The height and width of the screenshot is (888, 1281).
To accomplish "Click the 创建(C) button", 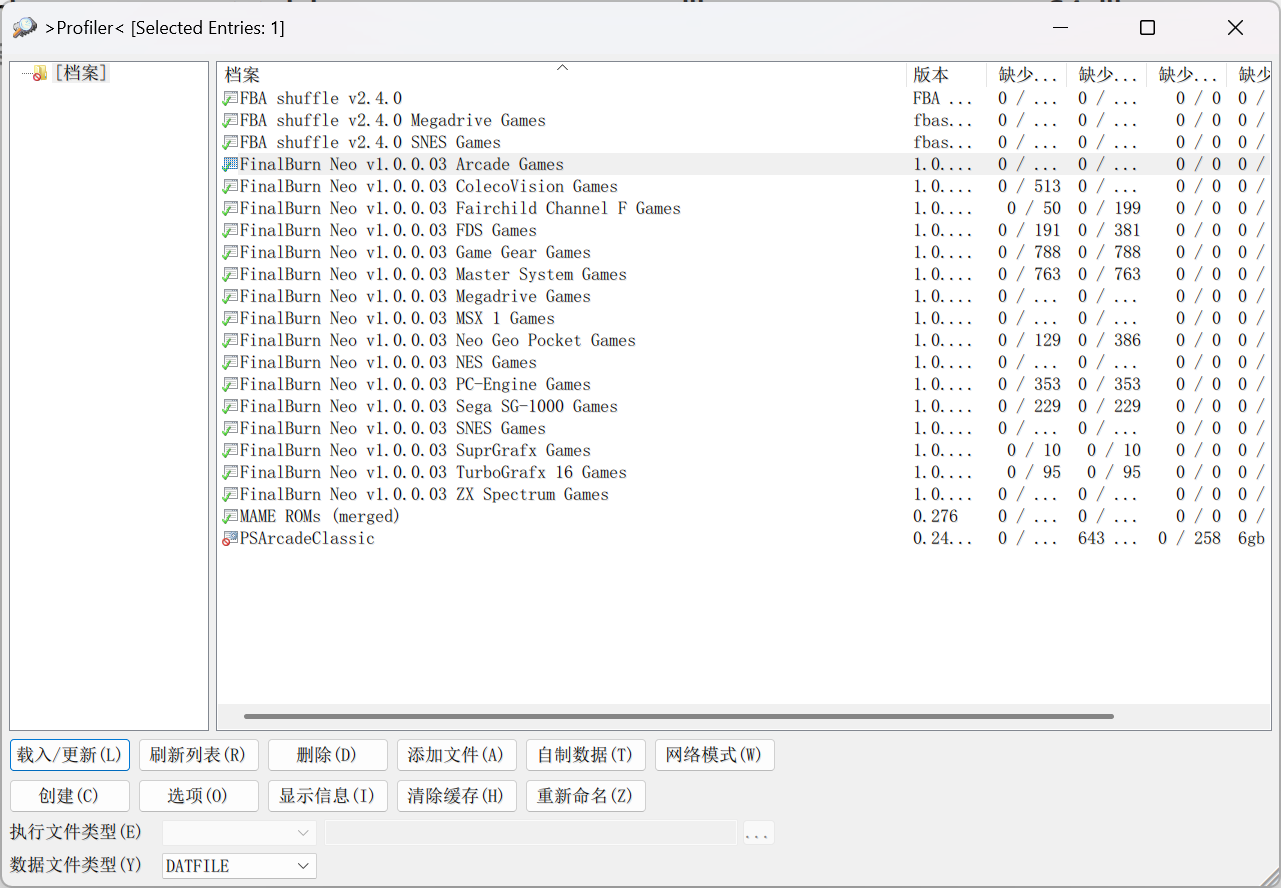I will (70, 796).
